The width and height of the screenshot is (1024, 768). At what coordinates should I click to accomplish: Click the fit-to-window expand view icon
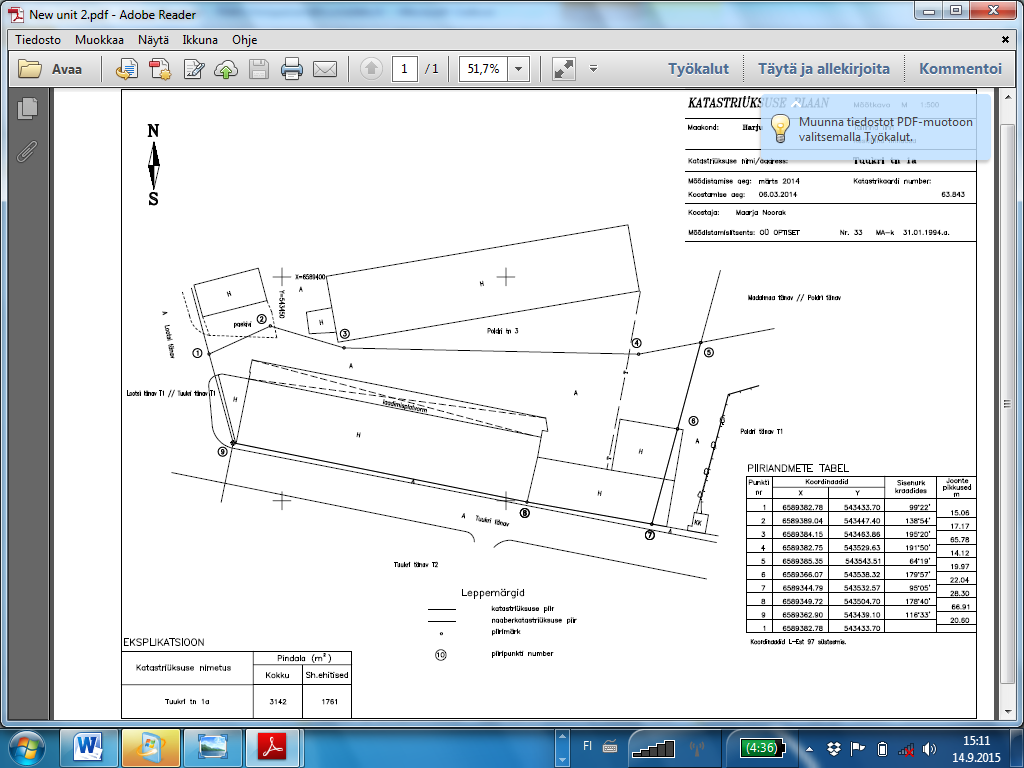pyautogui.click(x=564, y=69)
